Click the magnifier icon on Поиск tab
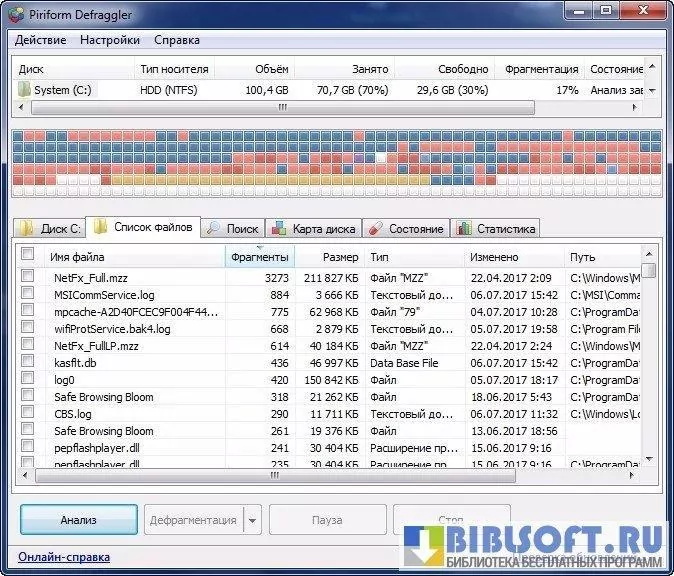 pos(213,228)
